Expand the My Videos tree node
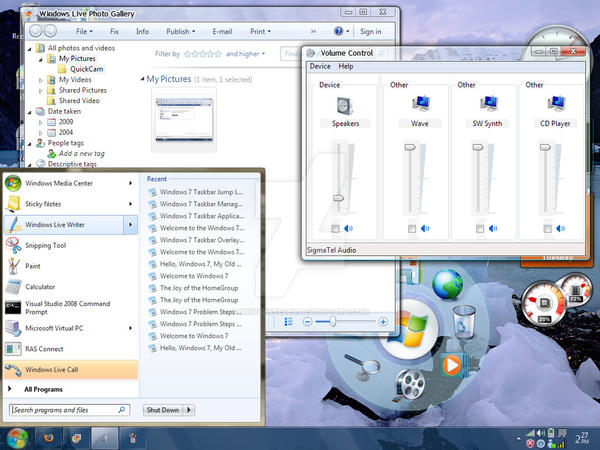 click(41, 80)
